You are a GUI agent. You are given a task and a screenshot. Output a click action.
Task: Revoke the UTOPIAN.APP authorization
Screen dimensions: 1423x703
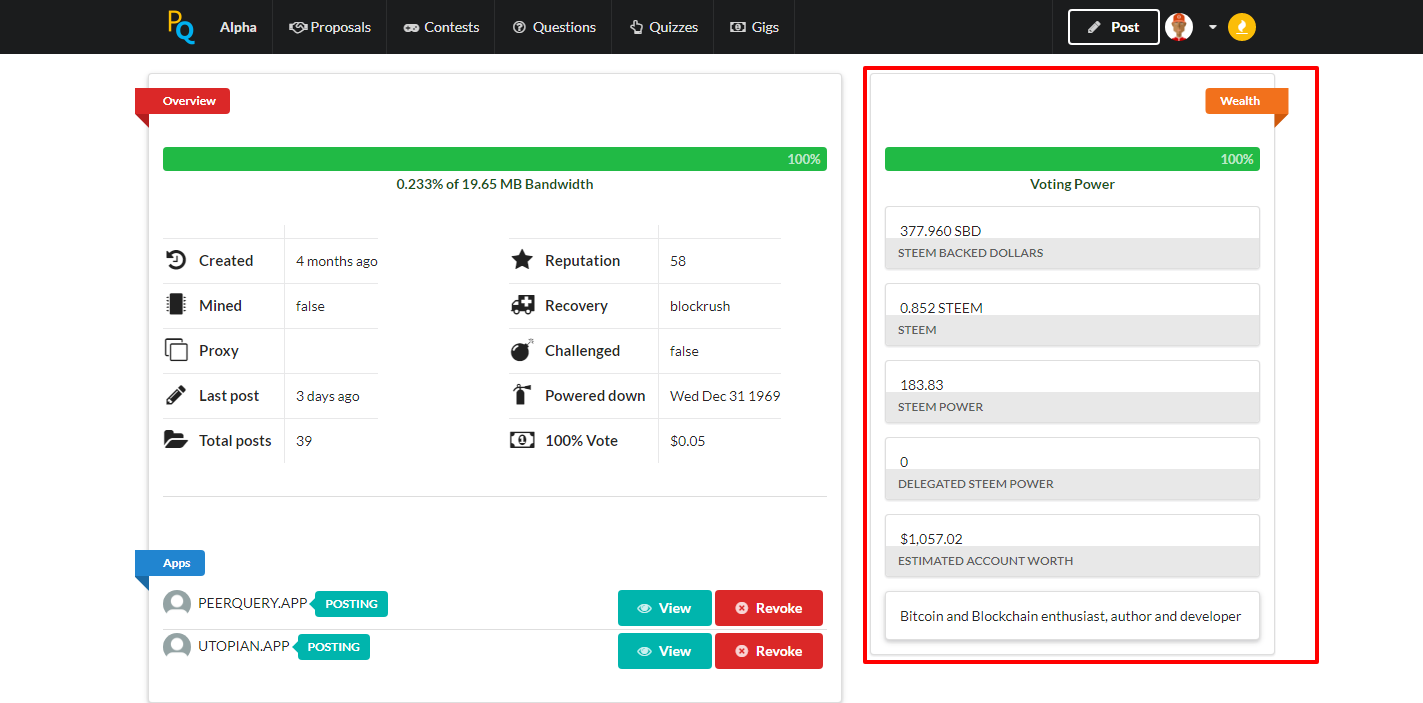(769, 651)
